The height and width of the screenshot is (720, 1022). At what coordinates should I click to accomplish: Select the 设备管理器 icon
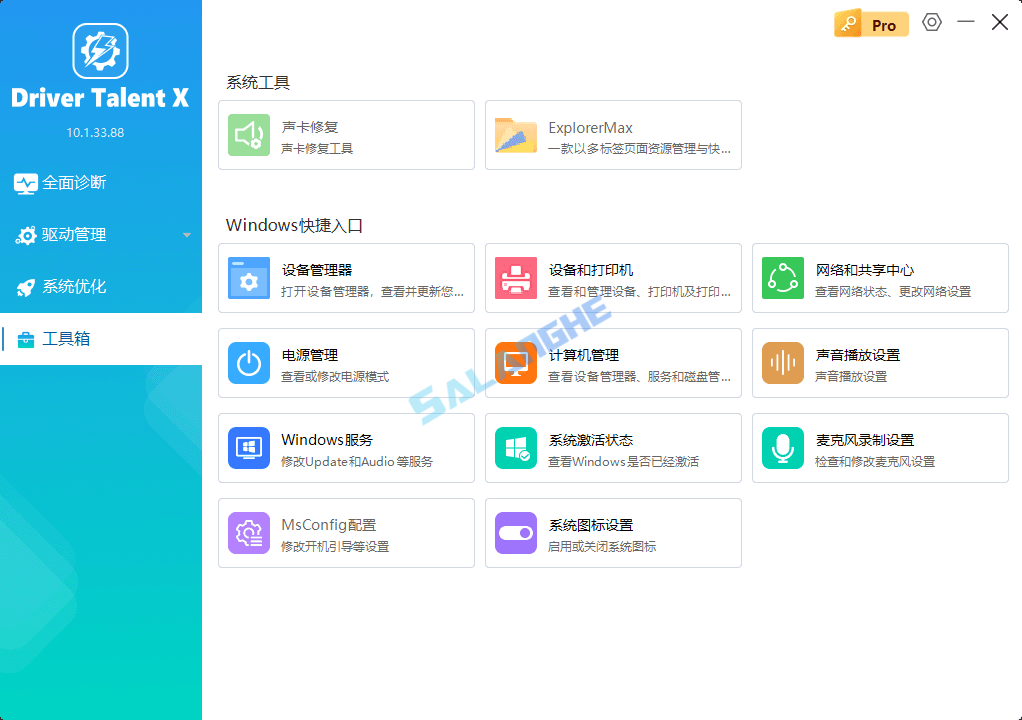click(248, 278)
